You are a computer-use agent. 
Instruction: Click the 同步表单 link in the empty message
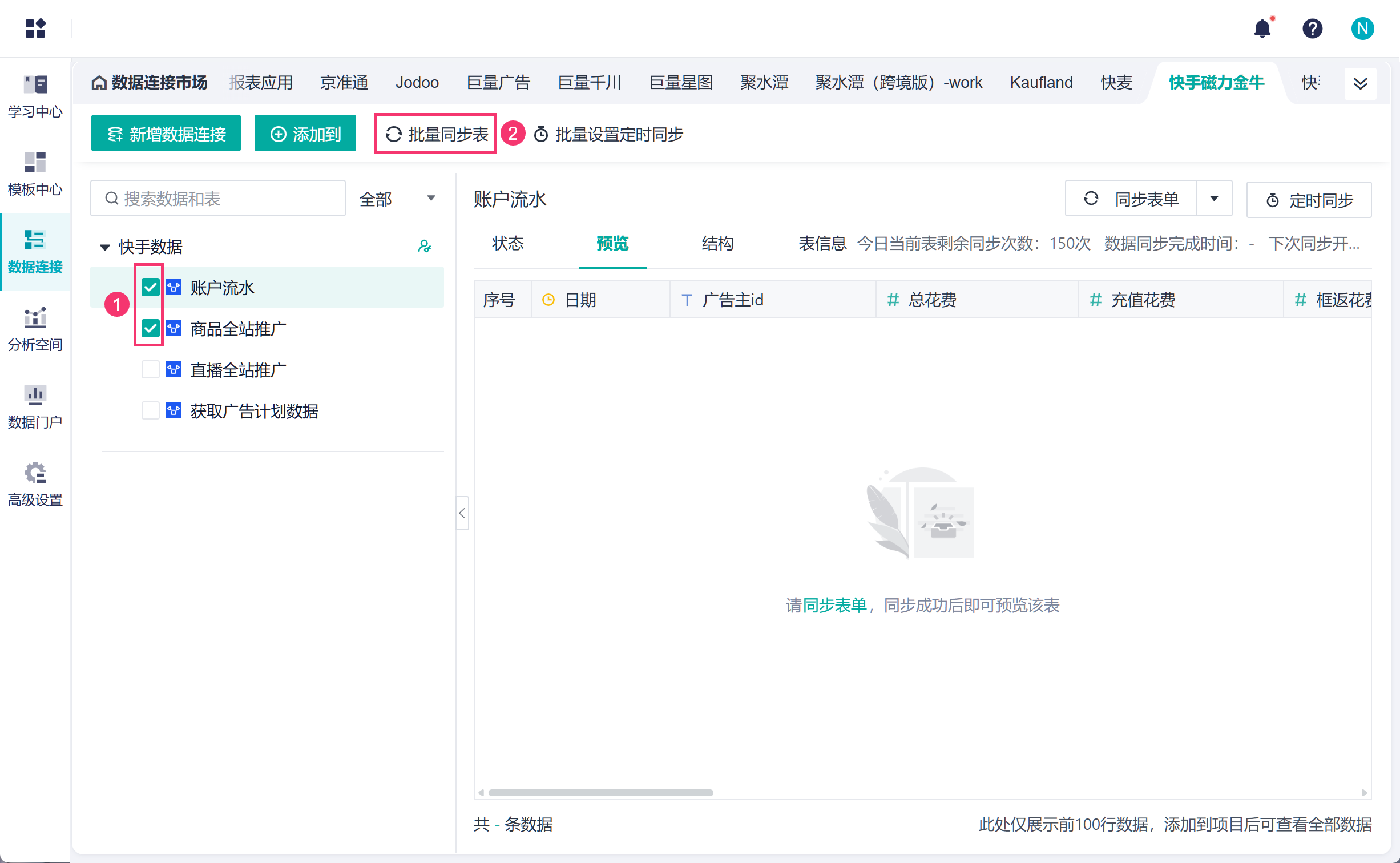coord(834,606)
